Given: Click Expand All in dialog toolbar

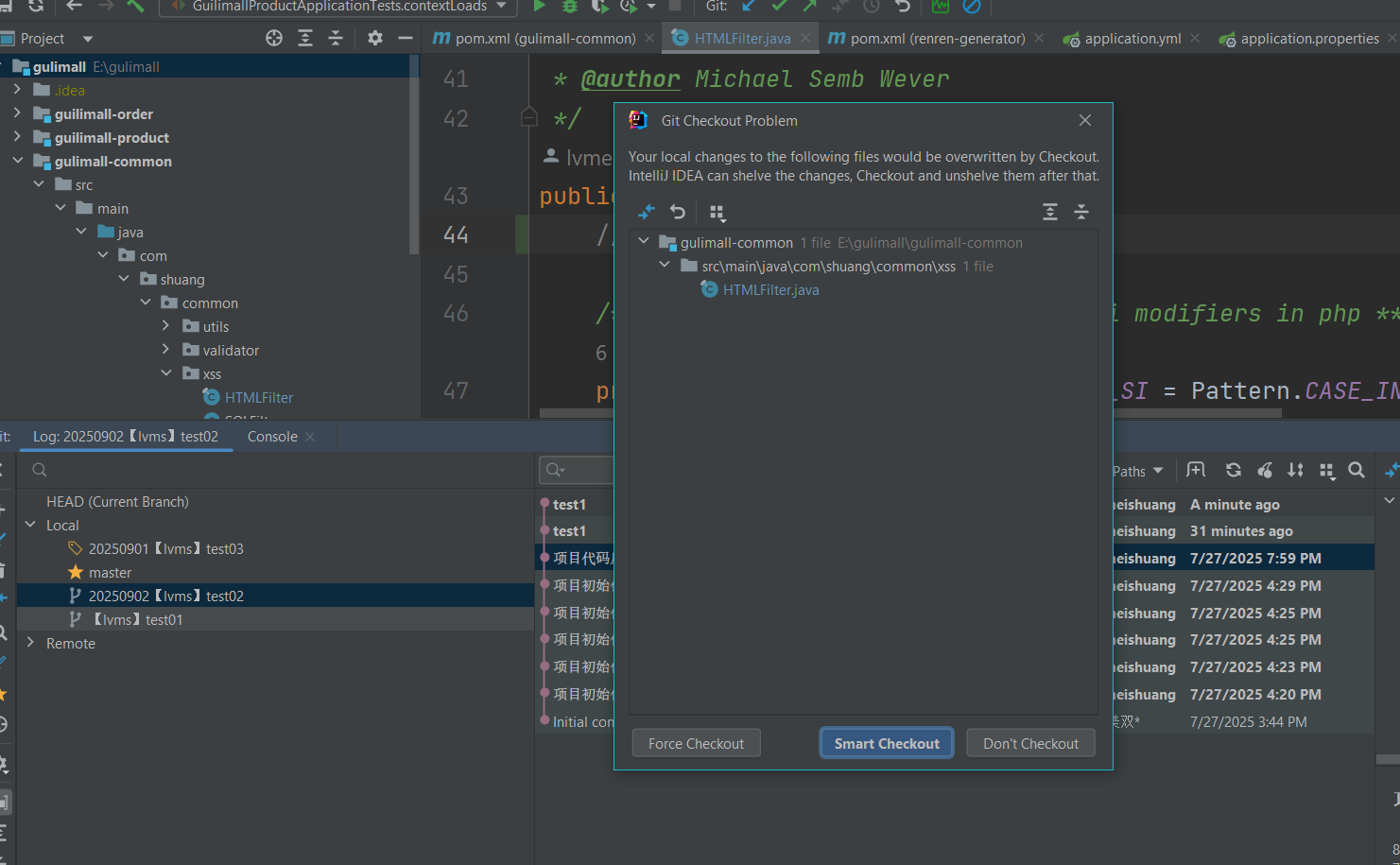Looking at the screenshot, I should (1050, 212).
